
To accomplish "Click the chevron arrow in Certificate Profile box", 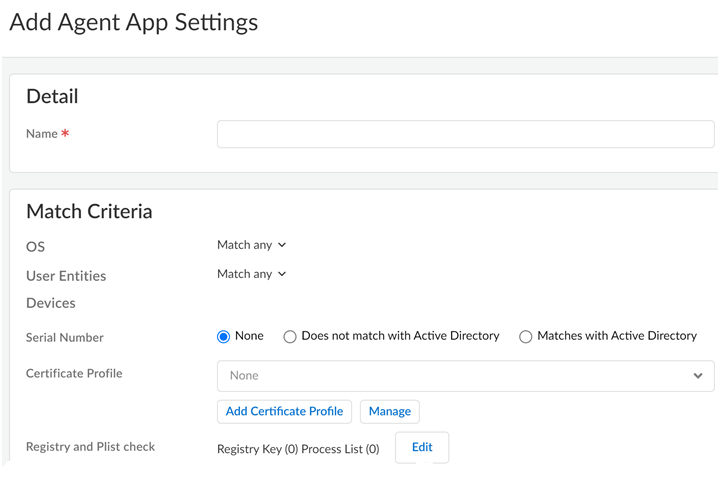I will point(698,376).
